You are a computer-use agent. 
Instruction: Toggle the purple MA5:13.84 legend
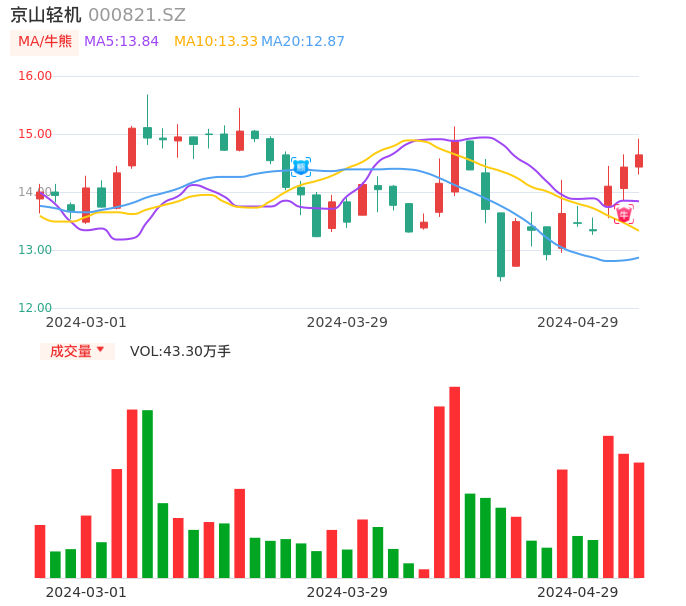(121, 42)
